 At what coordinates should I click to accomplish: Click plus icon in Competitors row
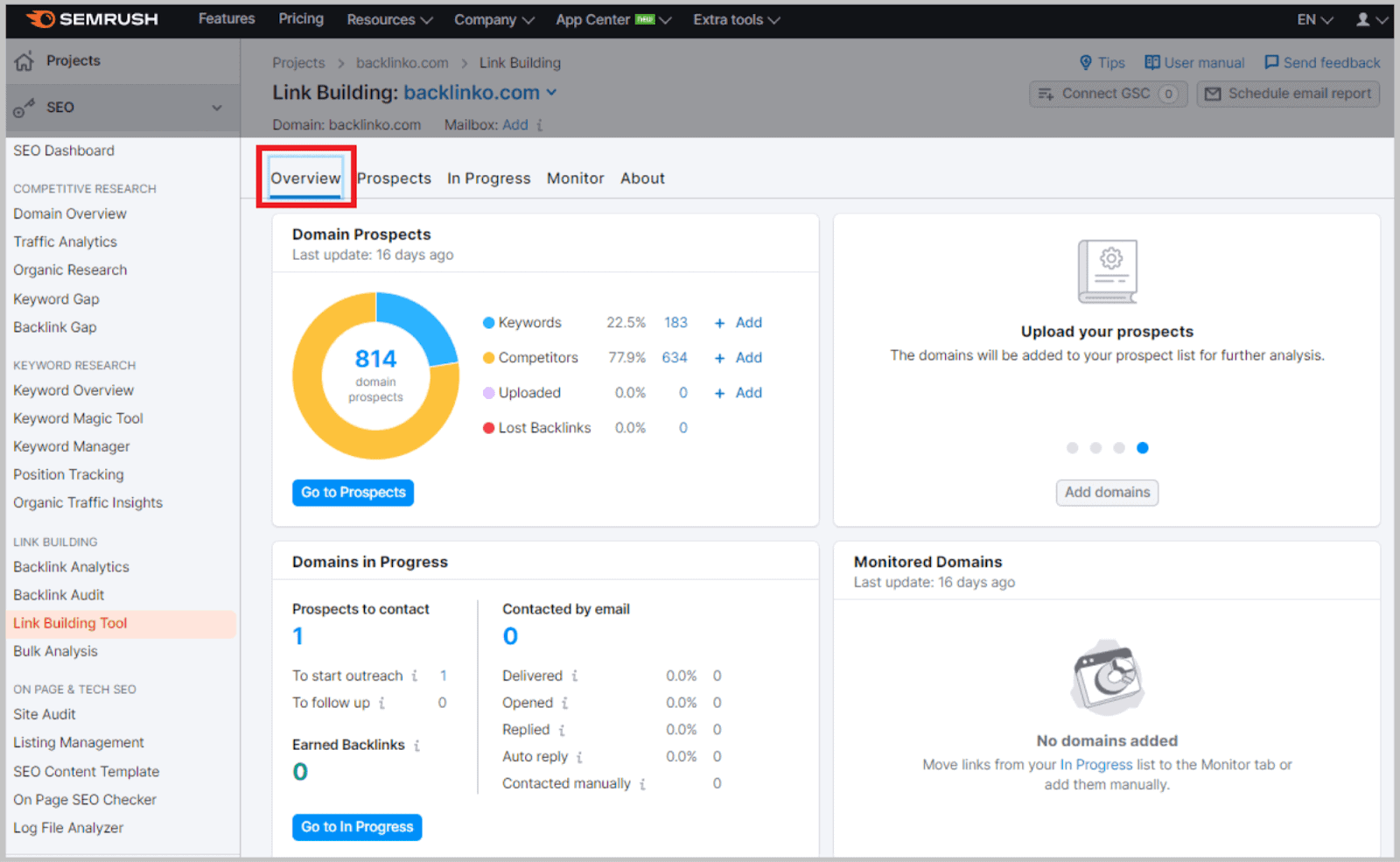719,358
